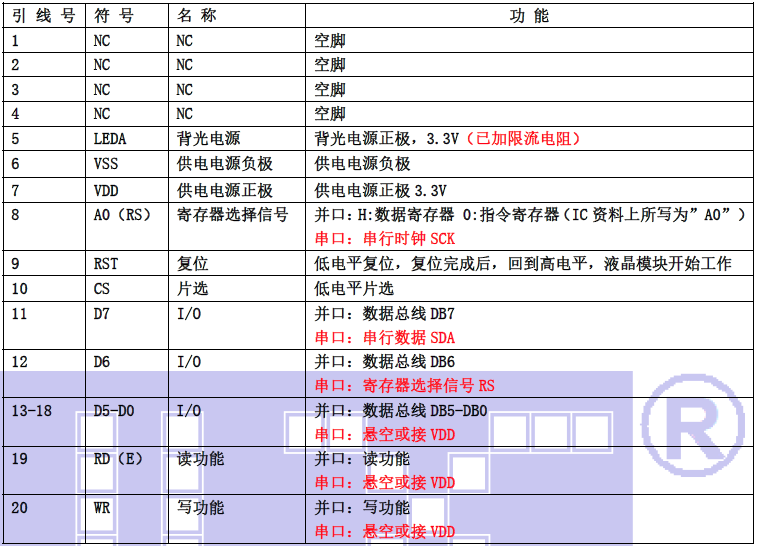The height and width of the screenshot is (546, 757).
Task: Click the D6 symbol cell
Action: pyautogui.click(x=101, y=362)
